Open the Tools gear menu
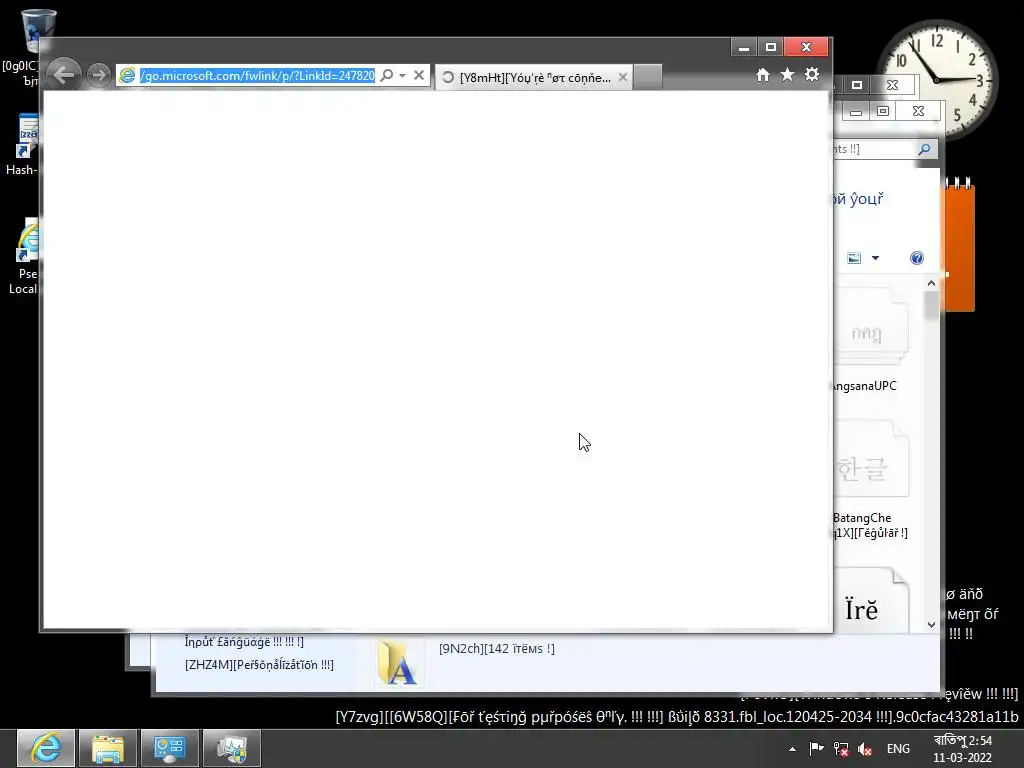Viewport: 1024px width, 768px height. click(x=812, y=75)
